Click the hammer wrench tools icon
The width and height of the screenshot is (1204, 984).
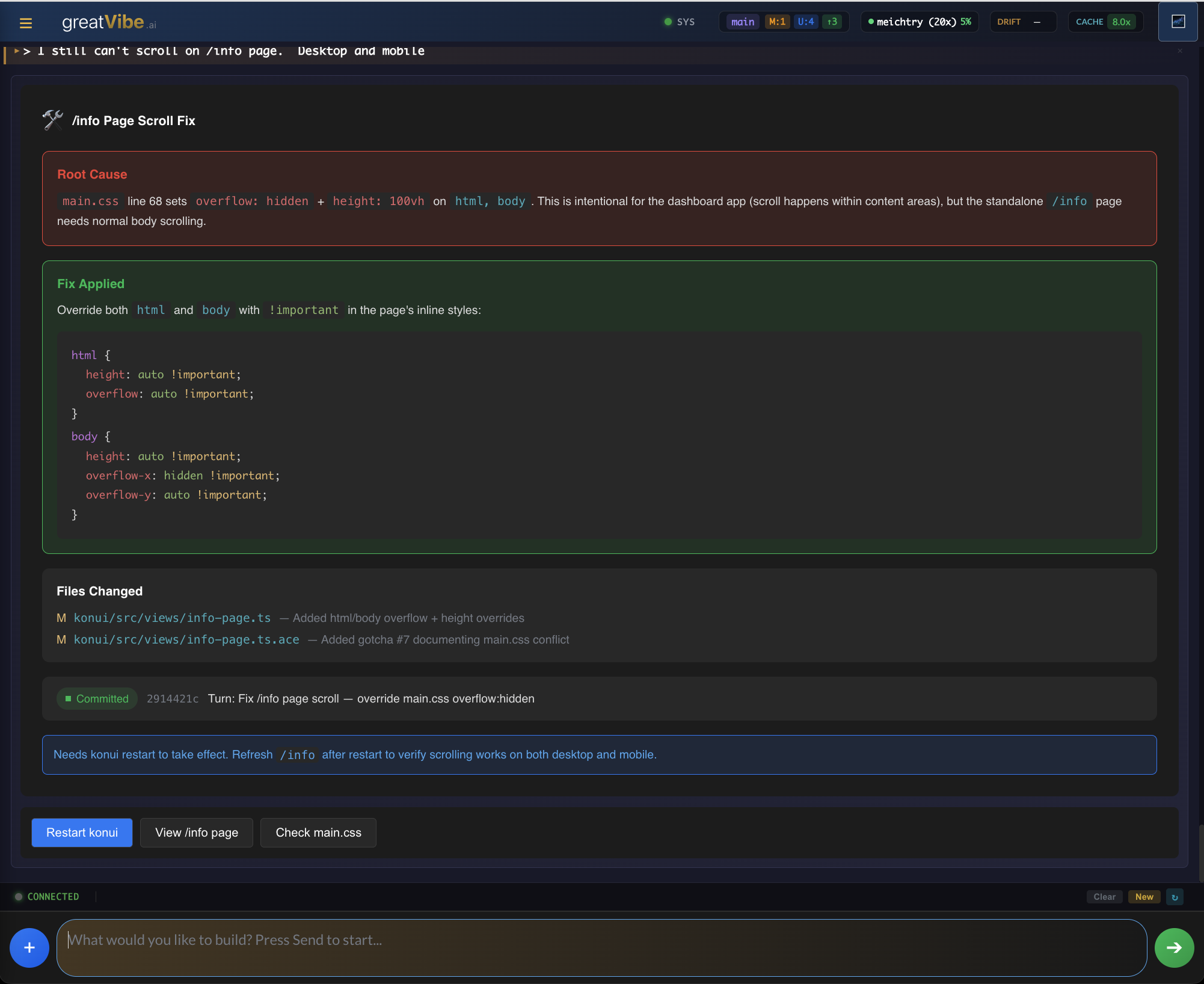(53, 120)
